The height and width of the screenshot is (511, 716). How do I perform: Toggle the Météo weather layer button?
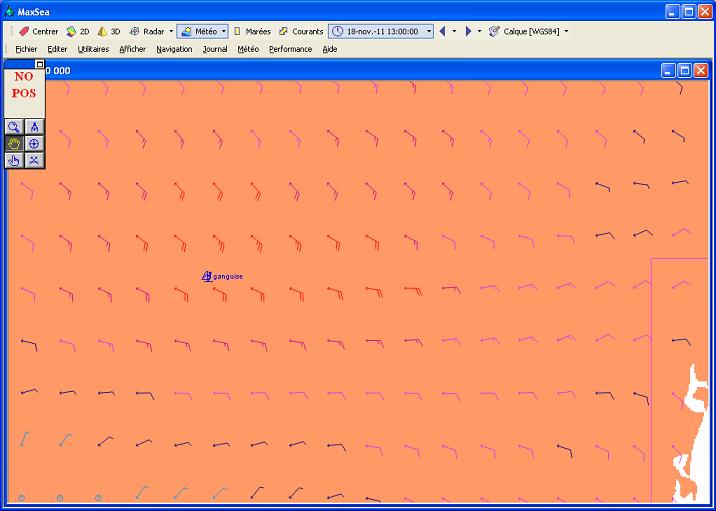tap(199, 32)
